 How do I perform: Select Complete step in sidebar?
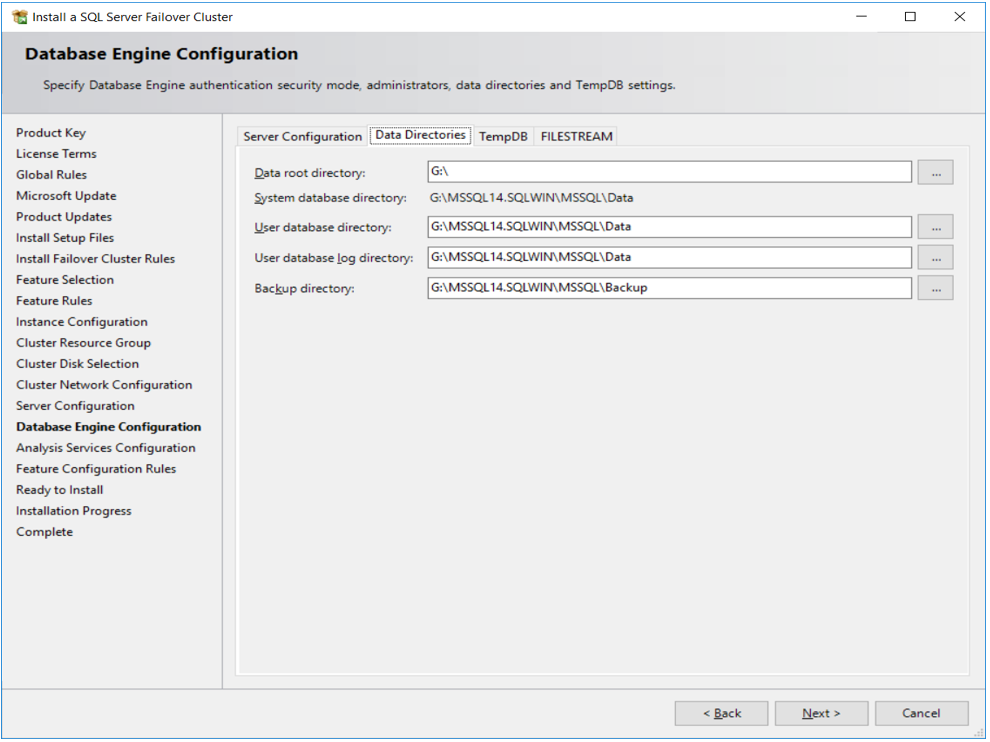[44, 532]
